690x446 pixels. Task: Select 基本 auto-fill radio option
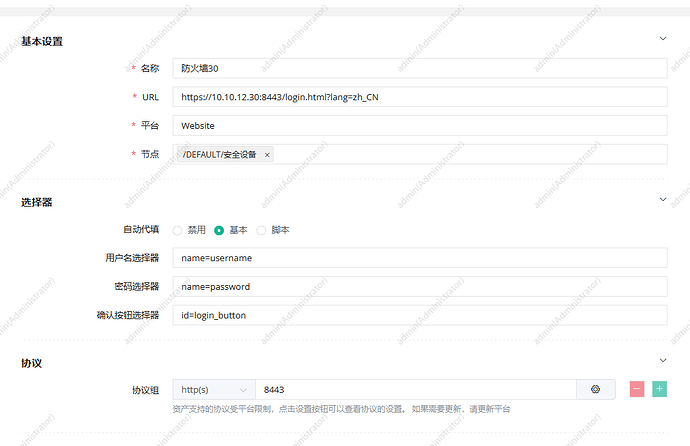pyautogui.click(x=219, y=230)
